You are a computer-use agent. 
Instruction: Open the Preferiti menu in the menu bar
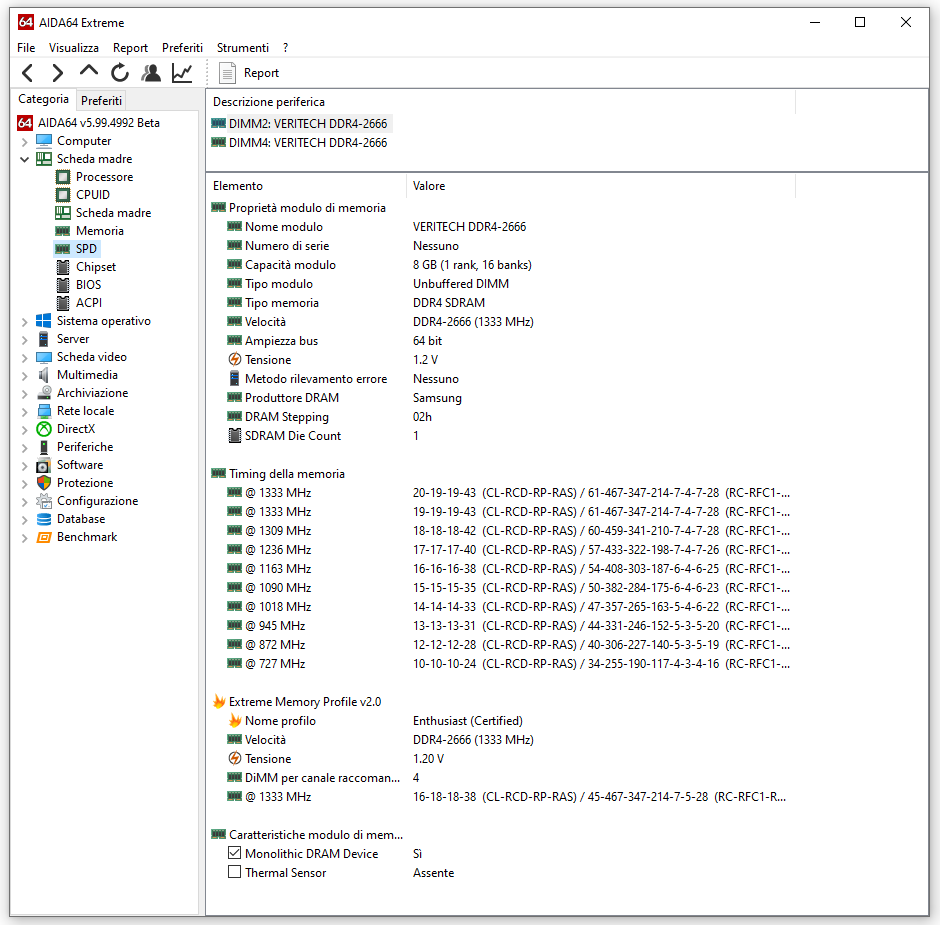182,48
